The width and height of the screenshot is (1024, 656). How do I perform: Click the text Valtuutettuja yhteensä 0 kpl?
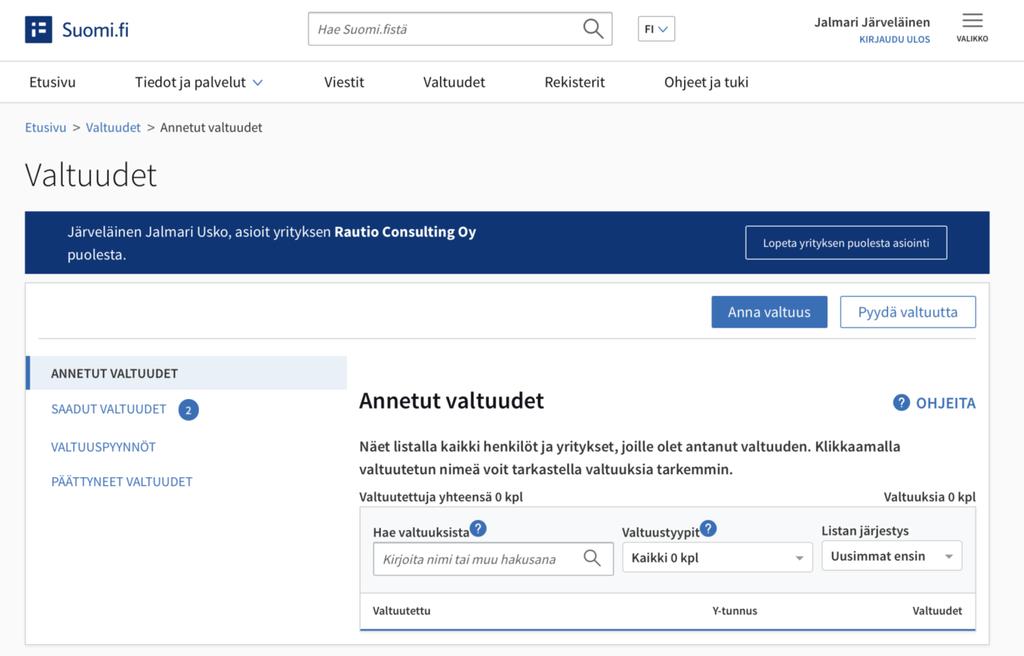(x=441, y=497)
